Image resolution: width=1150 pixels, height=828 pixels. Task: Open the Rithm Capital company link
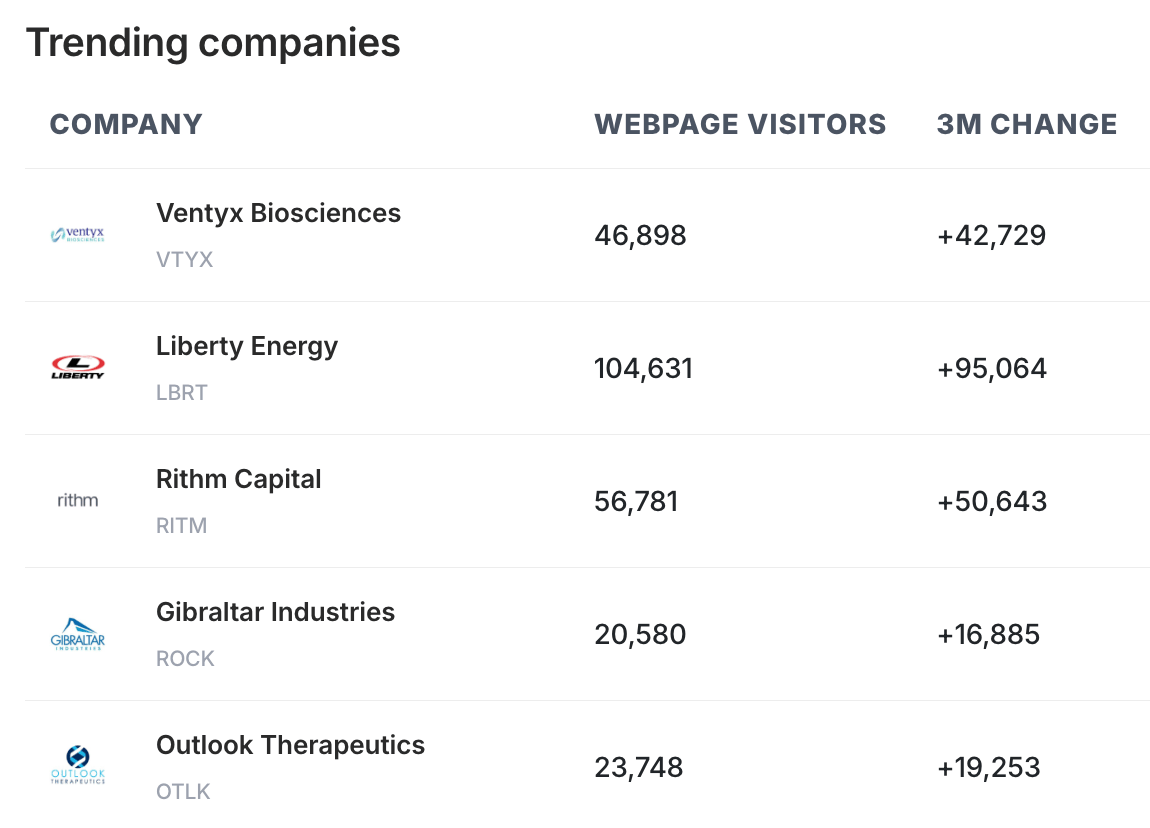coord(239,479)
